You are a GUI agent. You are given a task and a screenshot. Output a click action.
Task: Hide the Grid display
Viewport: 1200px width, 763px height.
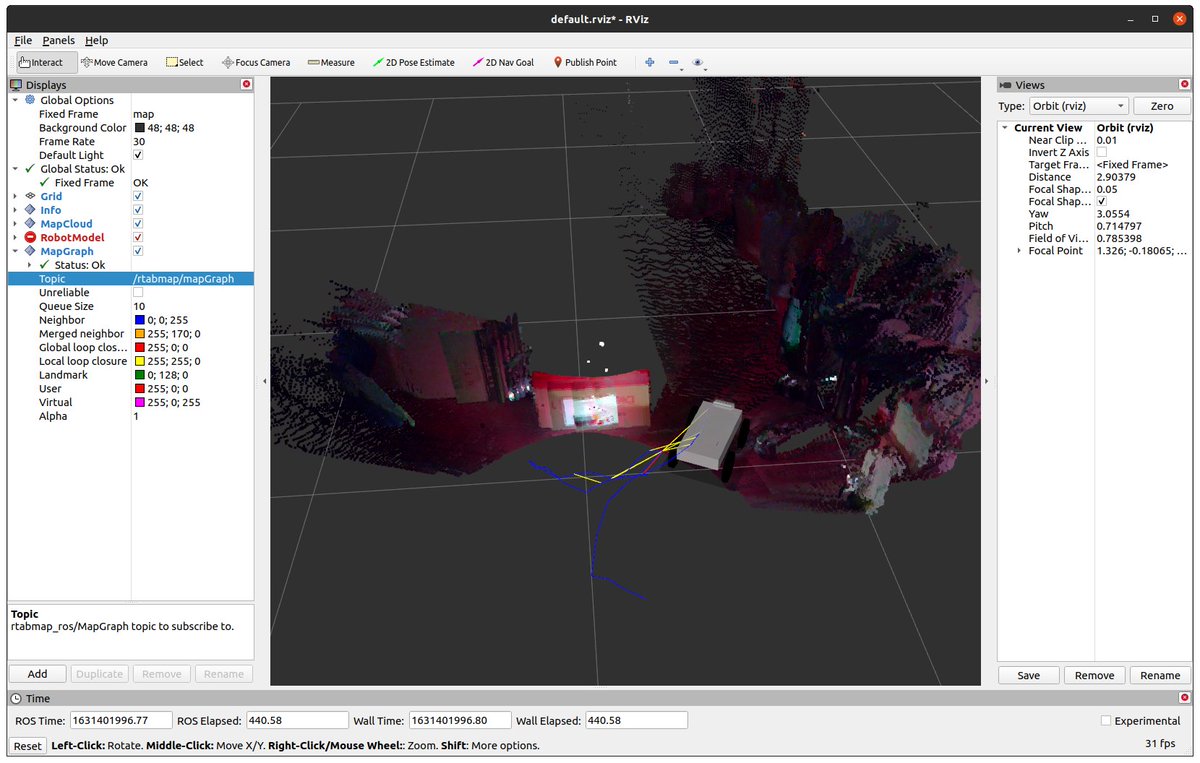click(x=137, y=196)
